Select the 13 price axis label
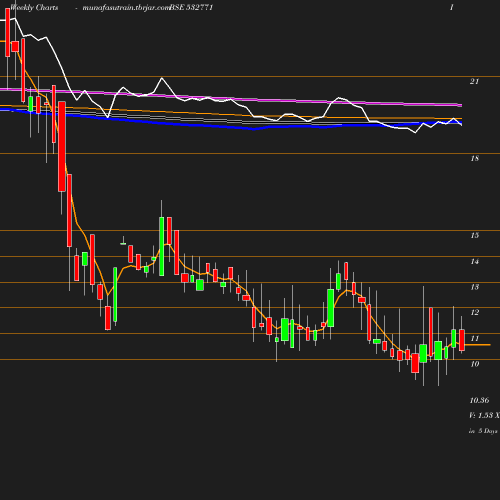The image size is (500, 500). (x=475, y=287)
